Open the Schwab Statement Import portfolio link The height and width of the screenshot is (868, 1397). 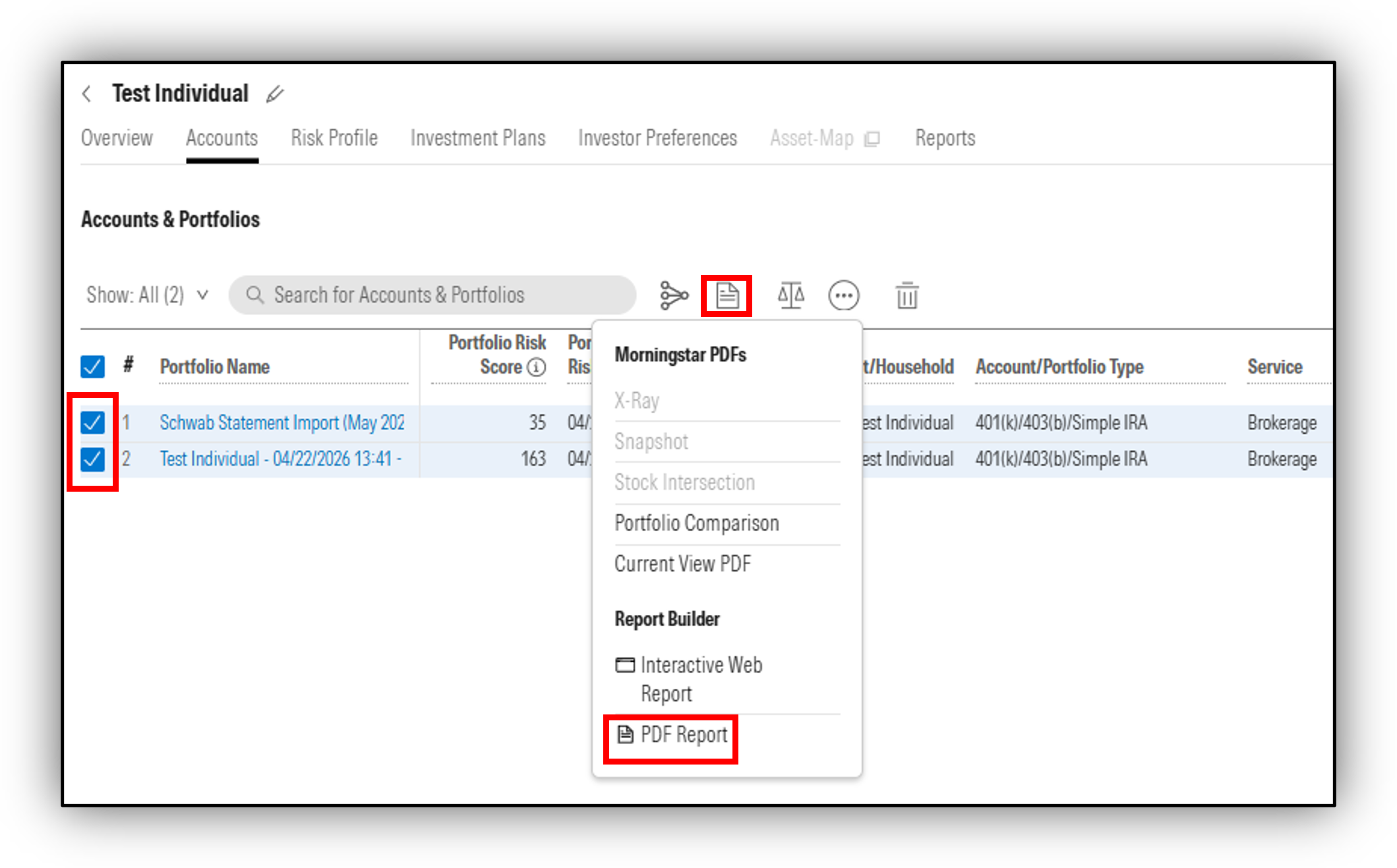[282, 422]
